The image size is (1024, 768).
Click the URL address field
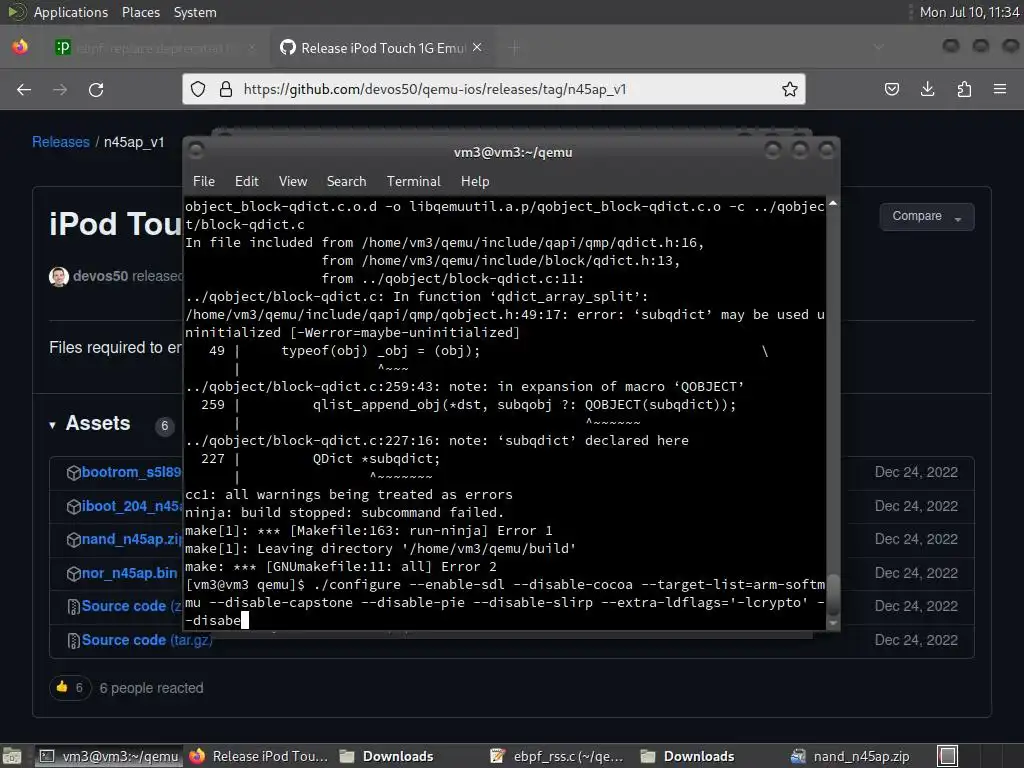tap(494, 89)
